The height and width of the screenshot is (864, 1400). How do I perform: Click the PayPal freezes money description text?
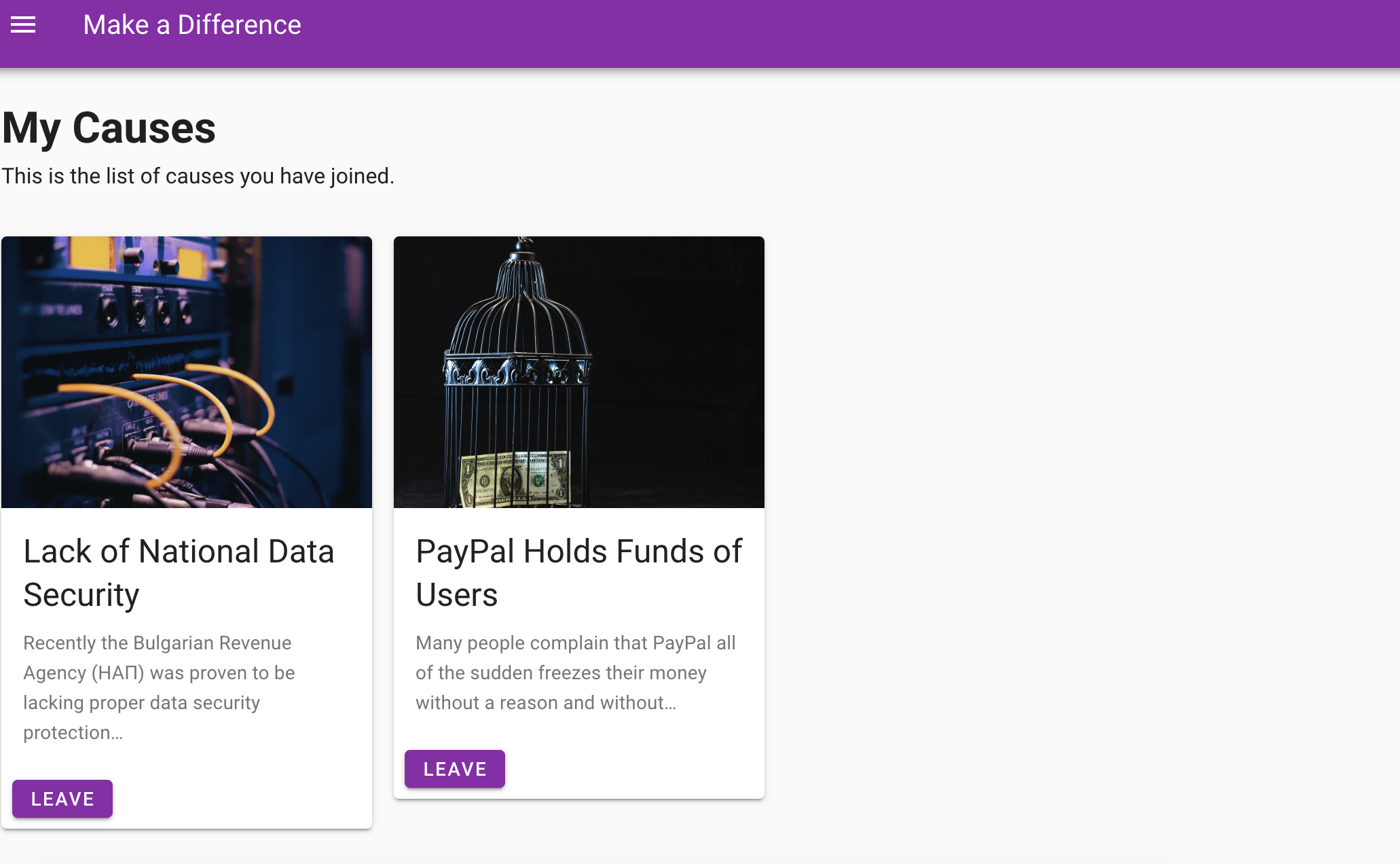(x=576, y=672)
